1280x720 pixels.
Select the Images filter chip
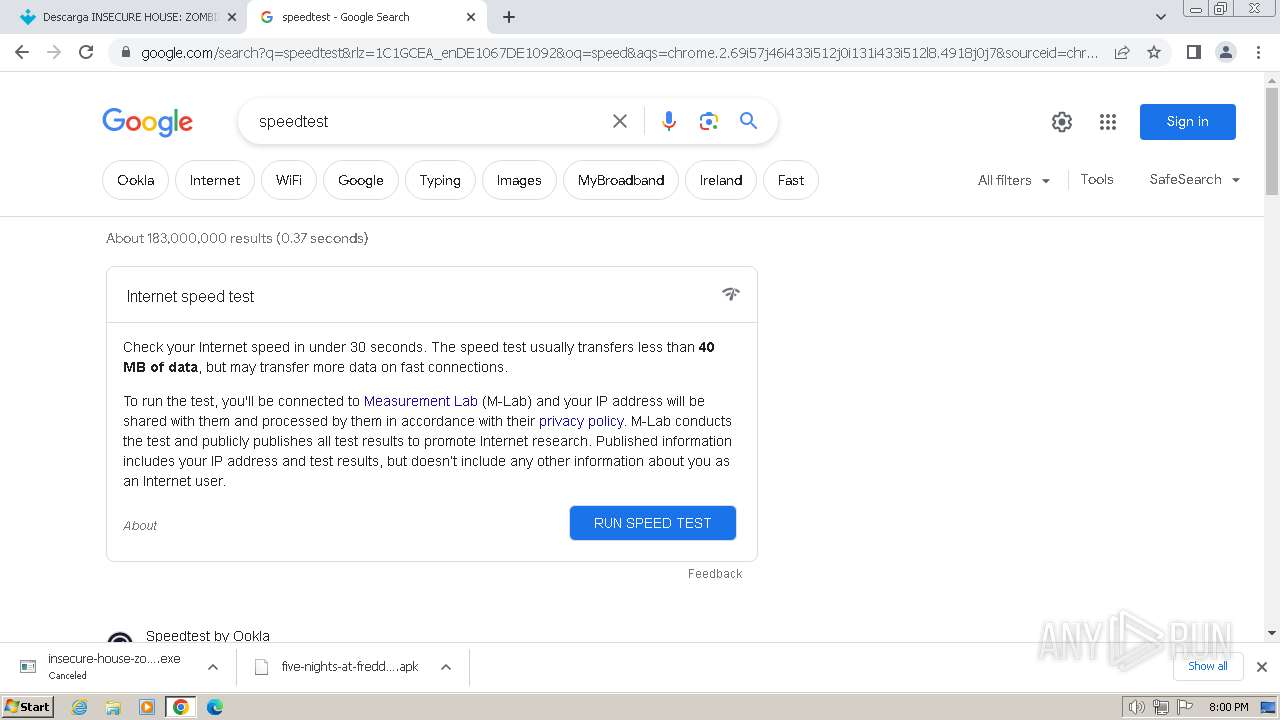(519, 180)
